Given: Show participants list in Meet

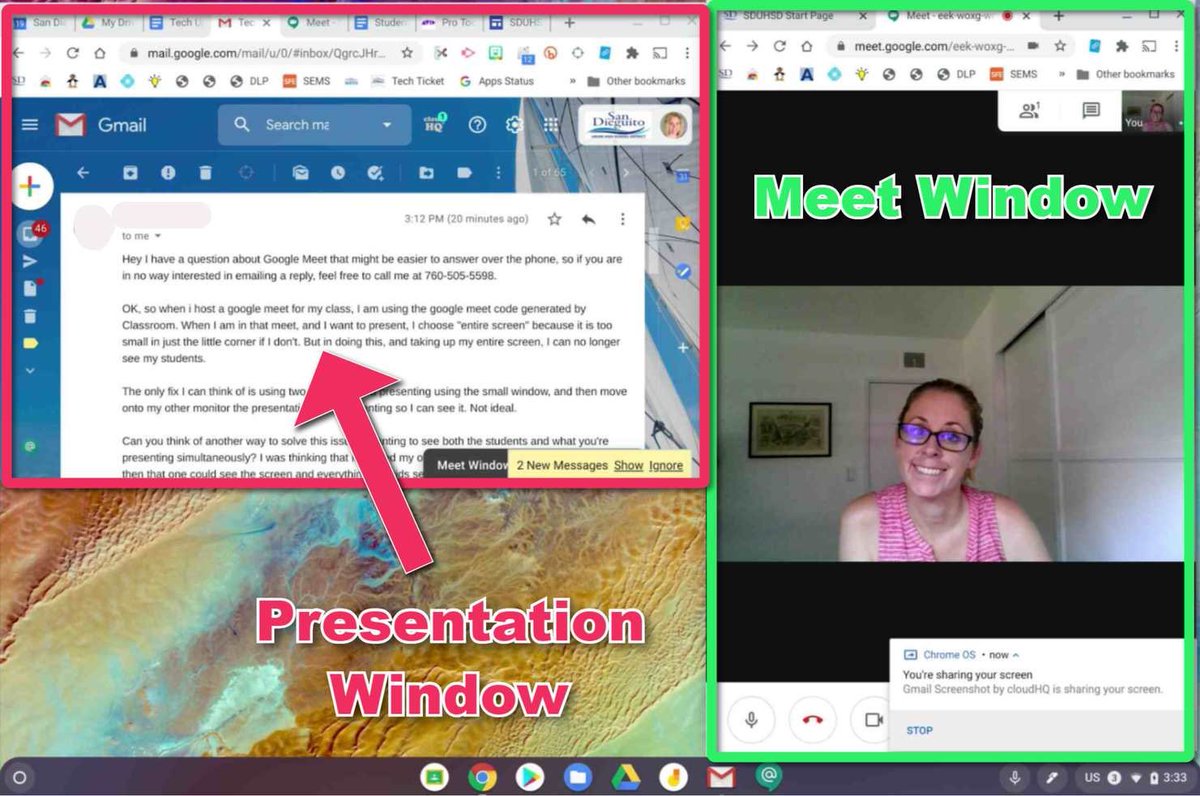Looking at the screenshot, I should (x=1029, y=111).
